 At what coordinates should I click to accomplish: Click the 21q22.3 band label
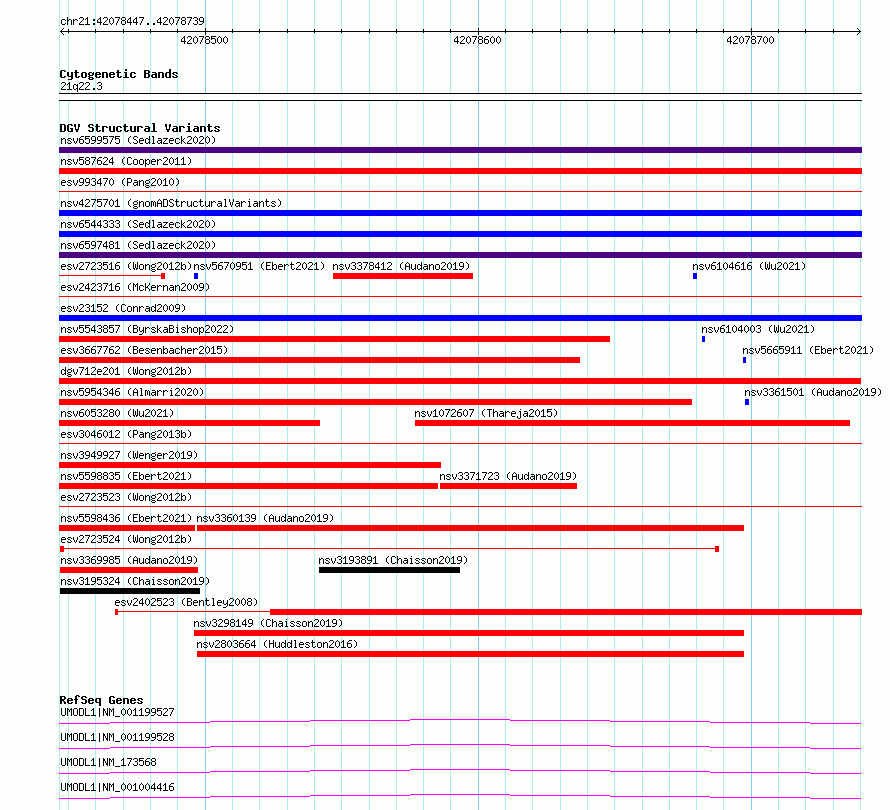click(81, 86)
